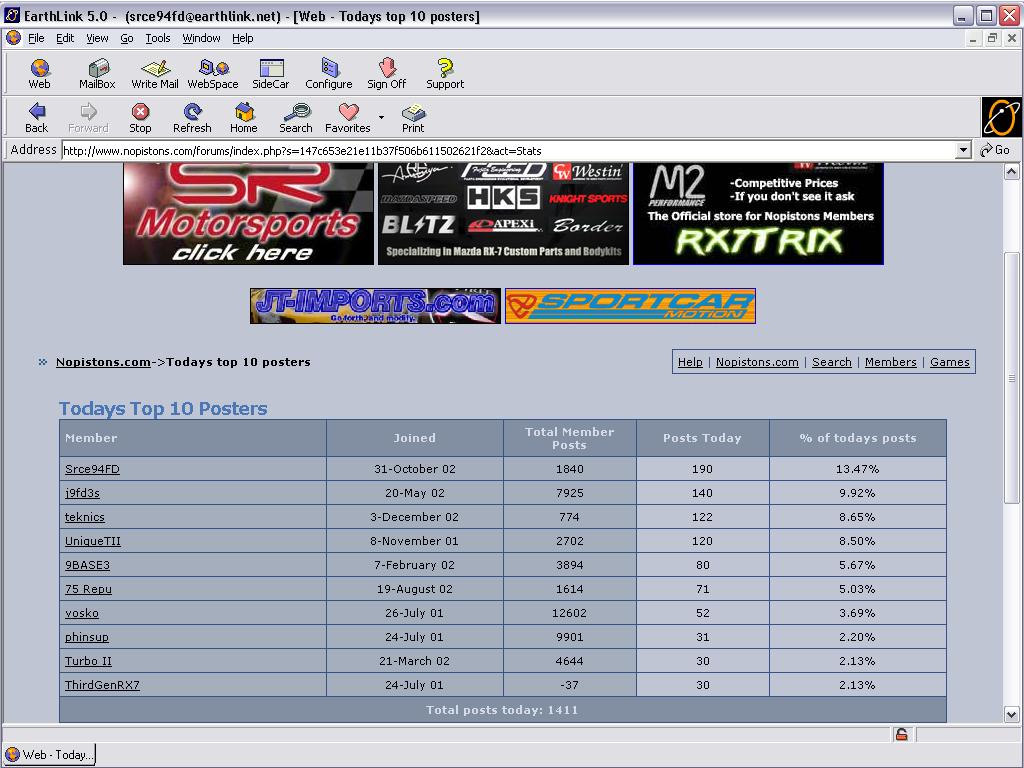1024x768 pixels.
Task: Open the Window menu
Action: coord(201,38)
